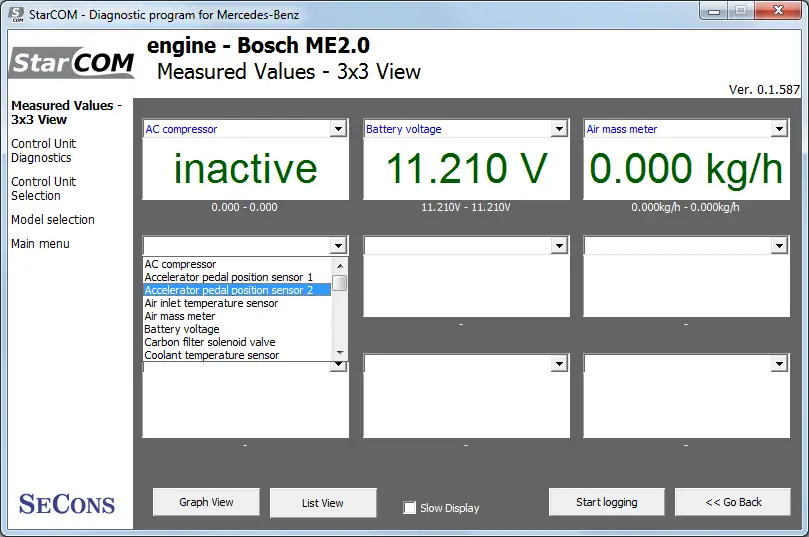The width and height of the screenshot is (809, 537).
Task: Click the StarCOM logo image
Action: tap(72, 62)
